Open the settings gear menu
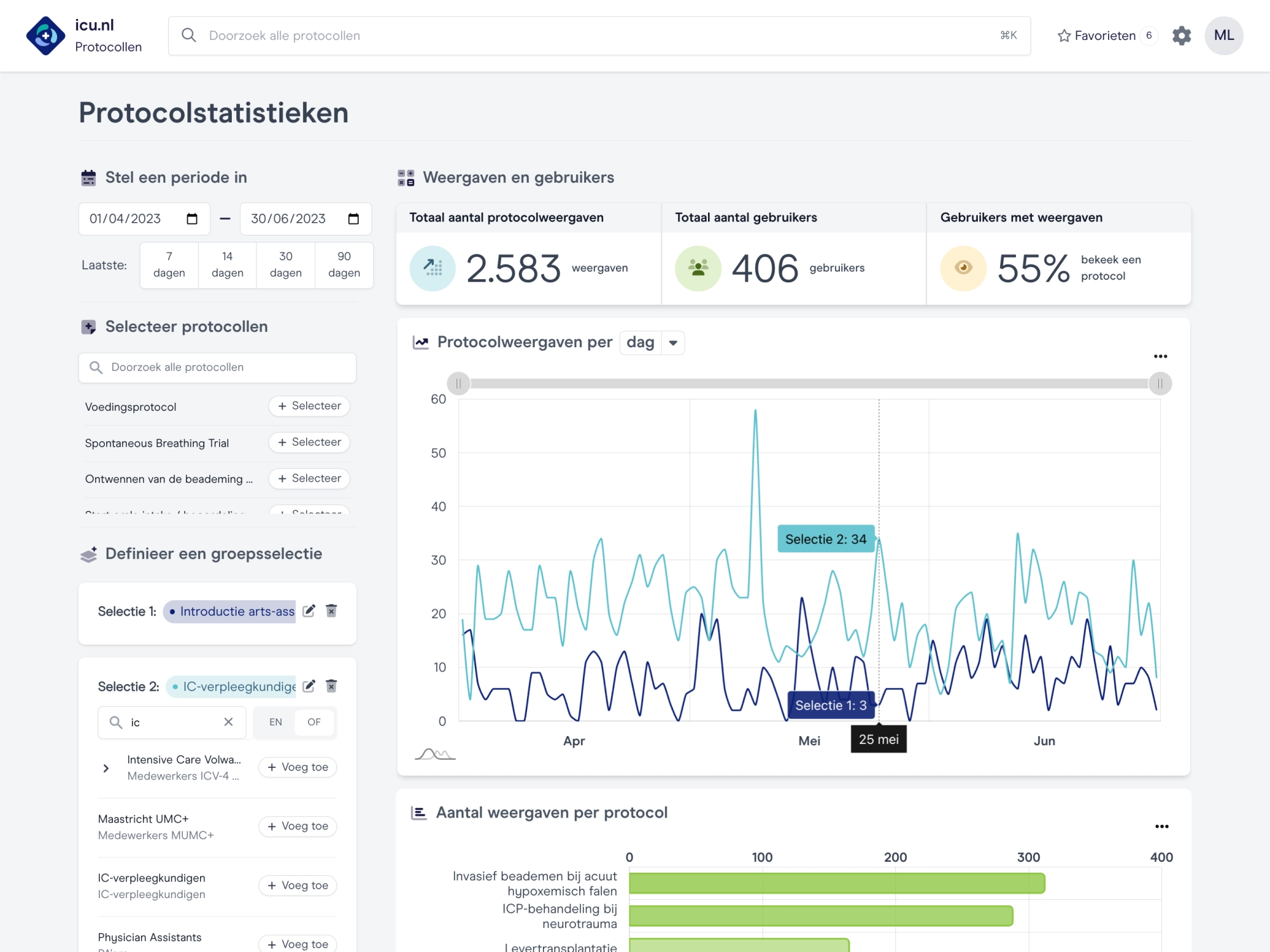1270x952 pixels. [x=1182, y=36]
